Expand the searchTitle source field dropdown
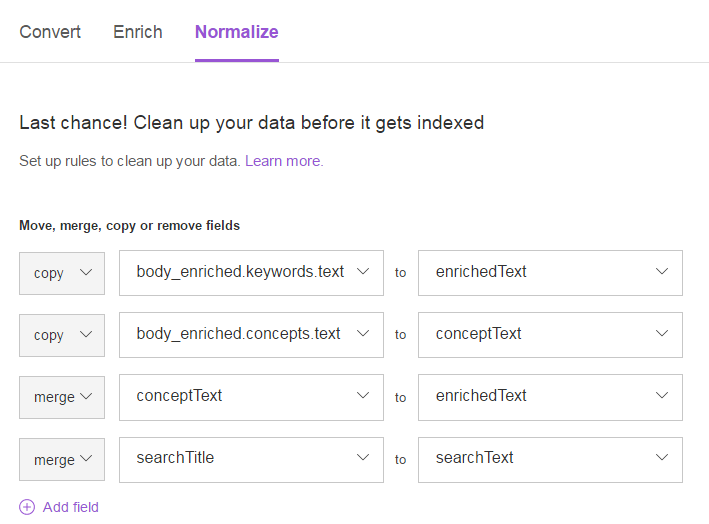 251,458
